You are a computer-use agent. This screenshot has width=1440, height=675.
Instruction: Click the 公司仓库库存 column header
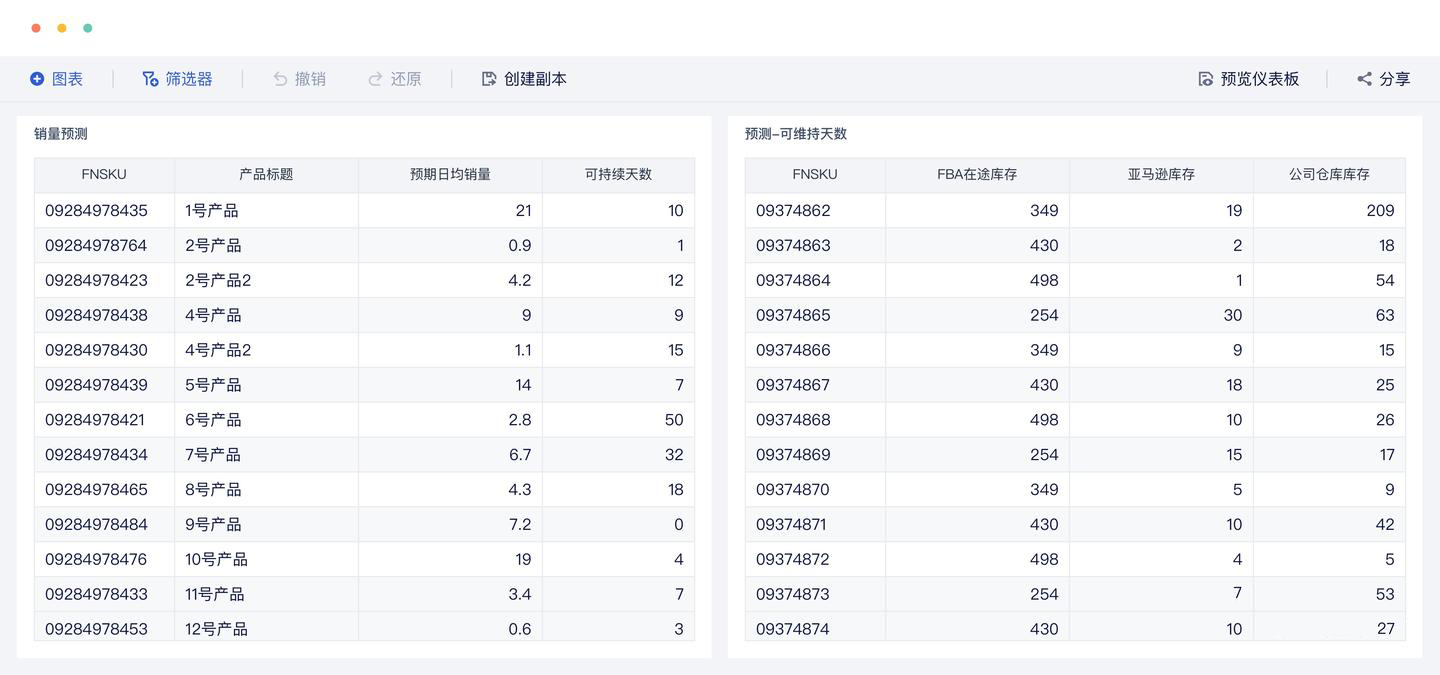(1329, 174)
